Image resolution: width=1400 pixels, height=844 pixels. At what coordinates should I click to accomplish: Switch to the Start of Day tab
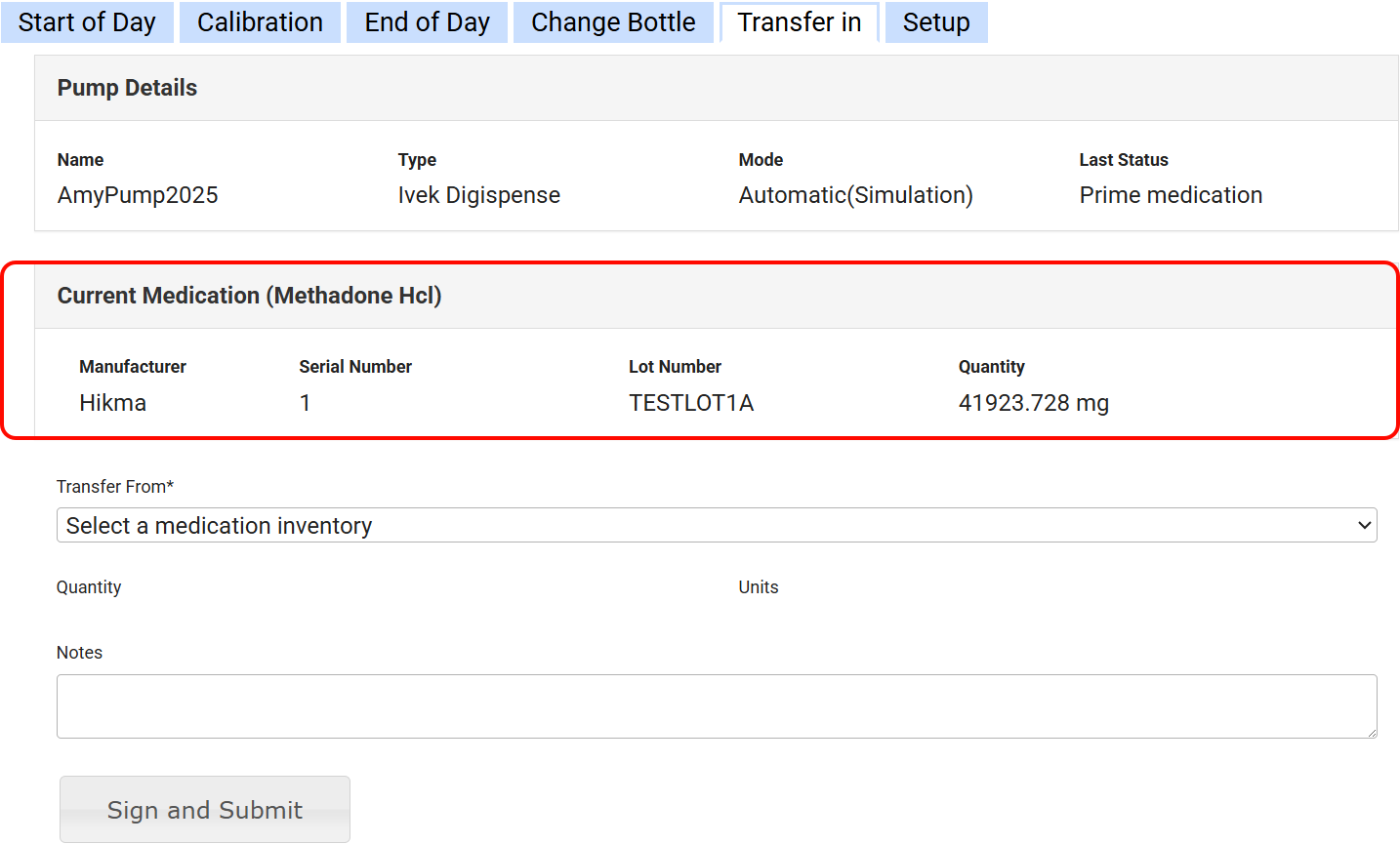[x=87, y=22]
